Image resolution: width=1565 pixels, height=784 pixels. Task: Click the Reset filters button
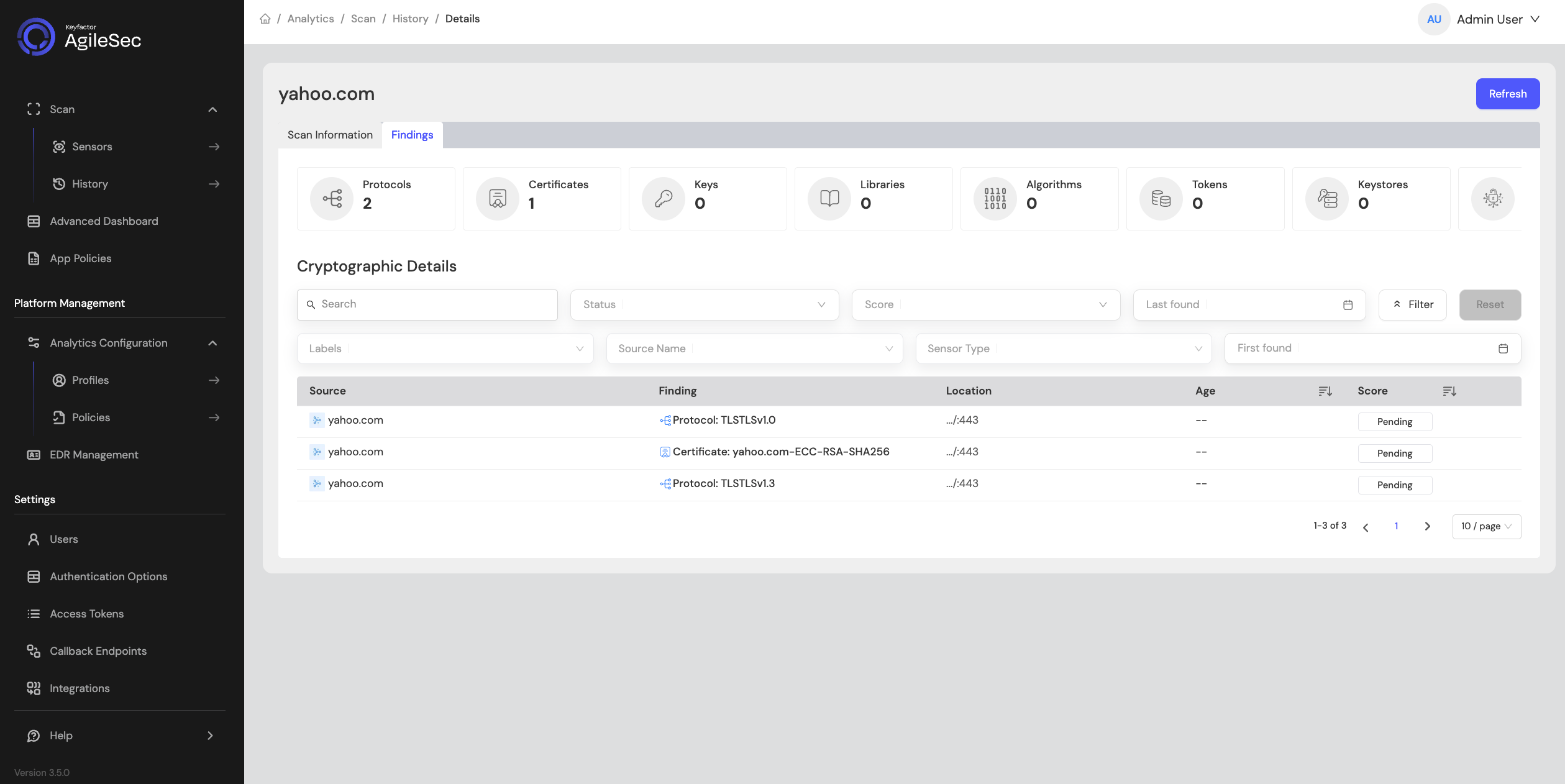point(1490,304)
